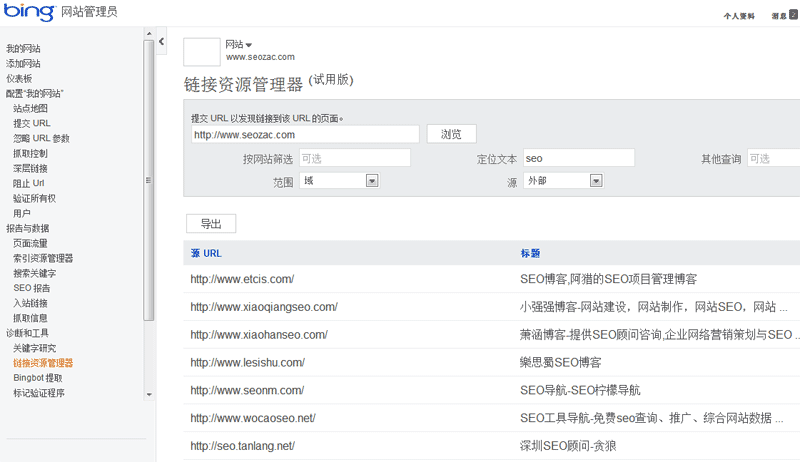The height and width of the screenshot is (462, 800).
Task: Open 个人资料 profile link
Action: (739, 16)
